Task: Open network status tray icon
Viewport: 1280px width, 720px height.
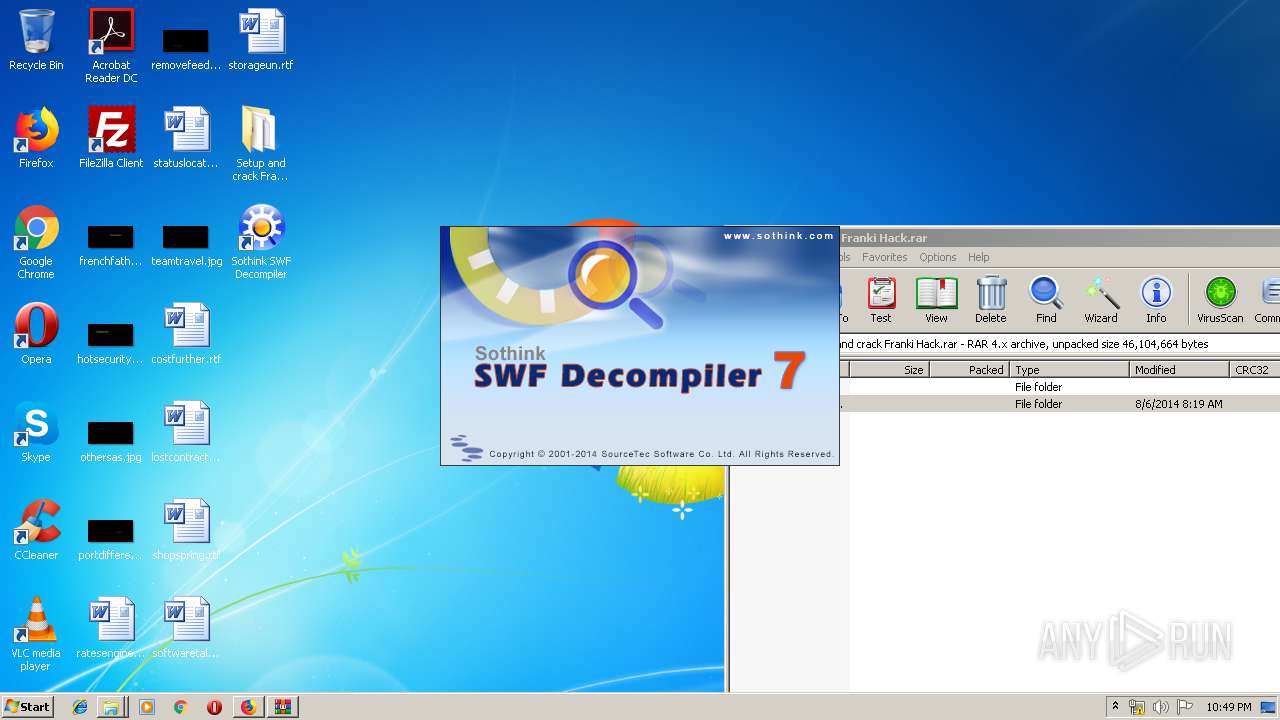Action: 1137,707
